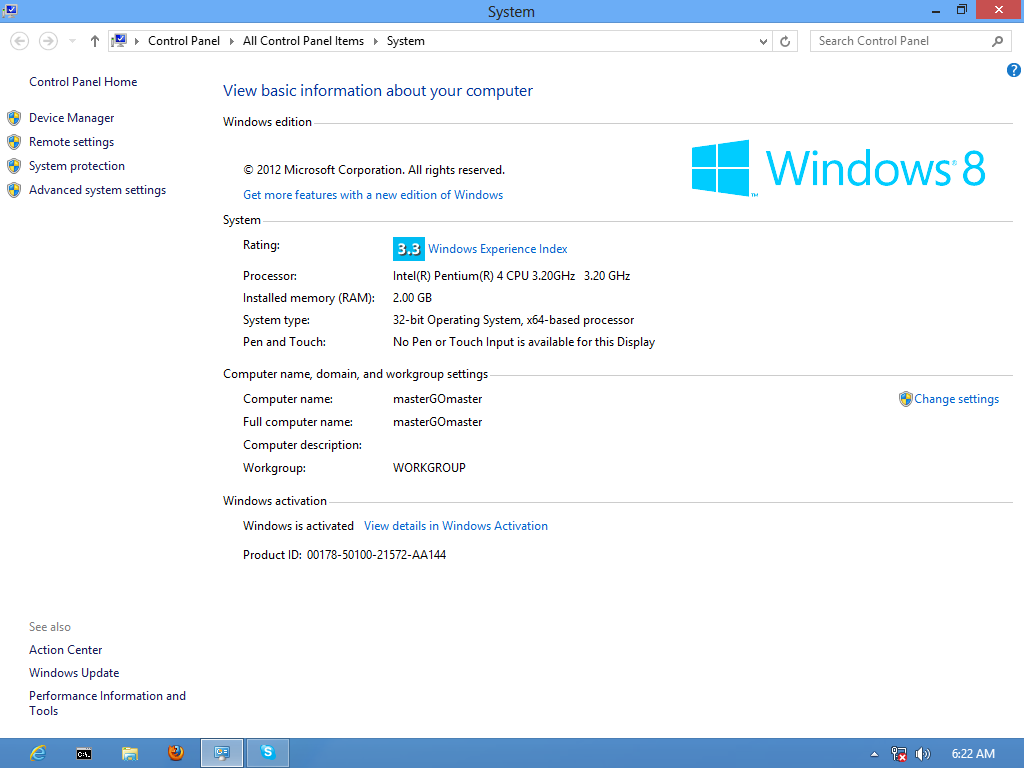This screenshot has height=768, width=1024.
Task: Click the shield icon beside System protection
Action: click(x=14, y=166)
